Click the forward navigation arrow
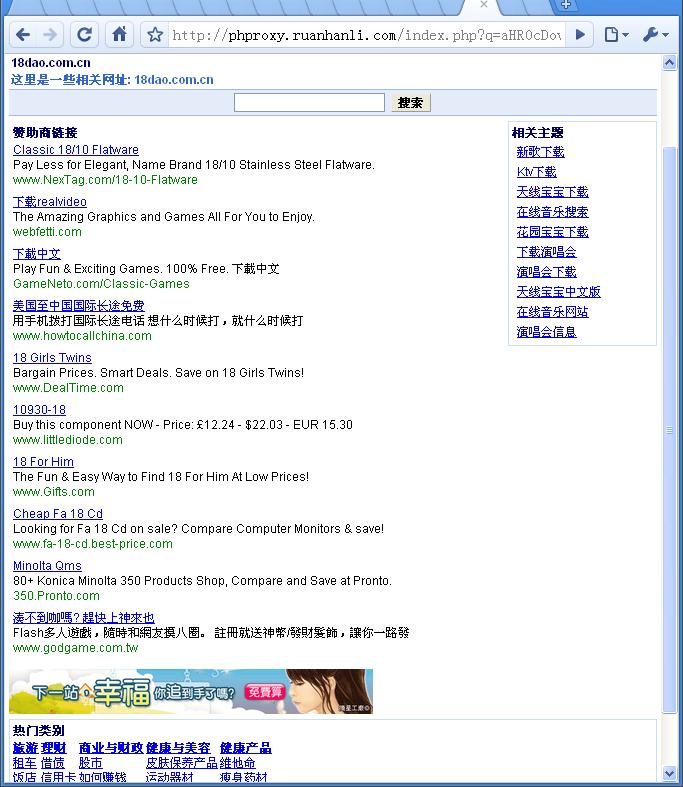The height and width of the screenshot is (787, 683). point(50,35)
